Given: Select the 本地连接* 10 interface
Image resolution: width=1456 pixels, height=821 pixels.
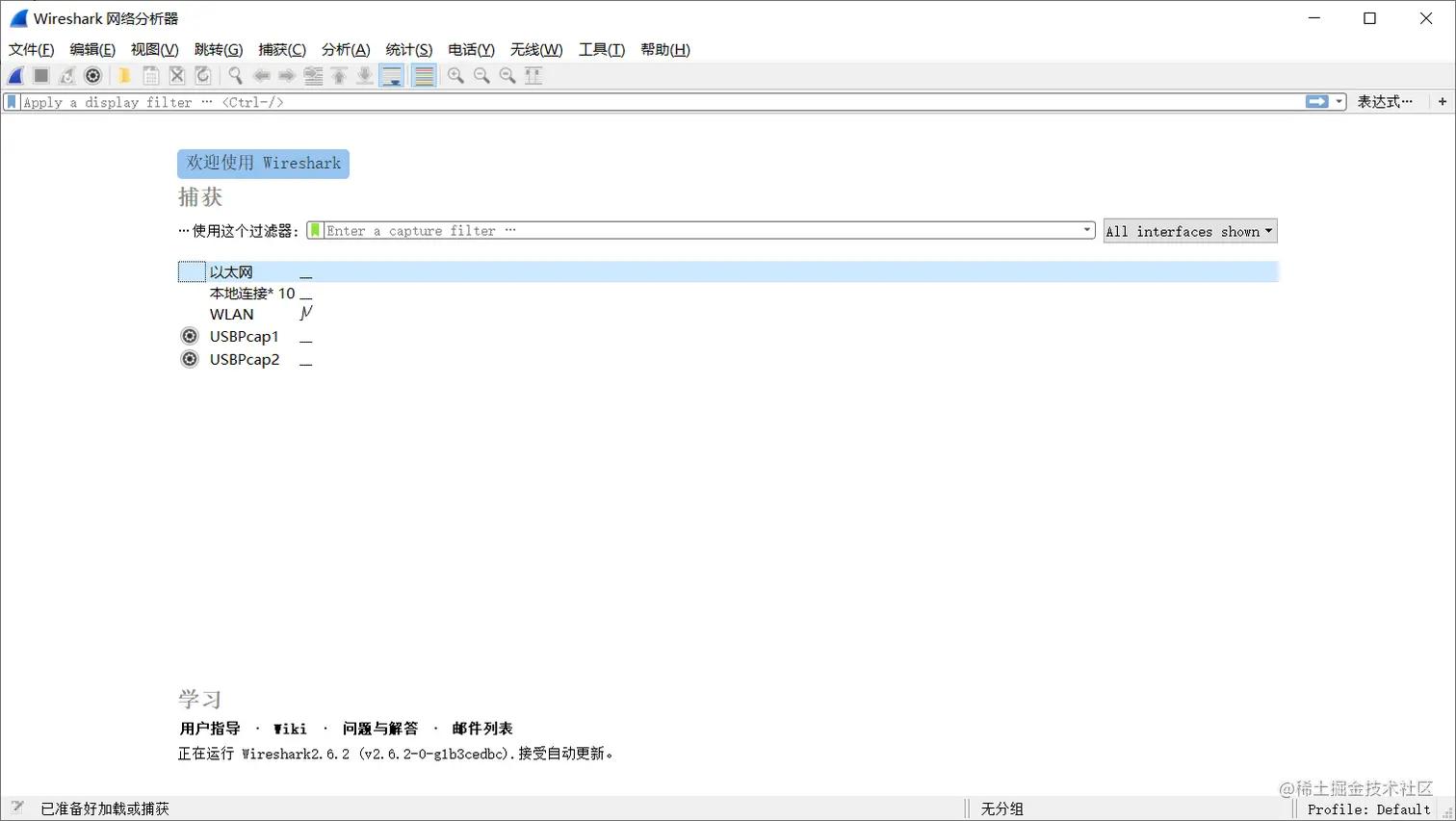Looking at the screenshot, I should [252, 294].
